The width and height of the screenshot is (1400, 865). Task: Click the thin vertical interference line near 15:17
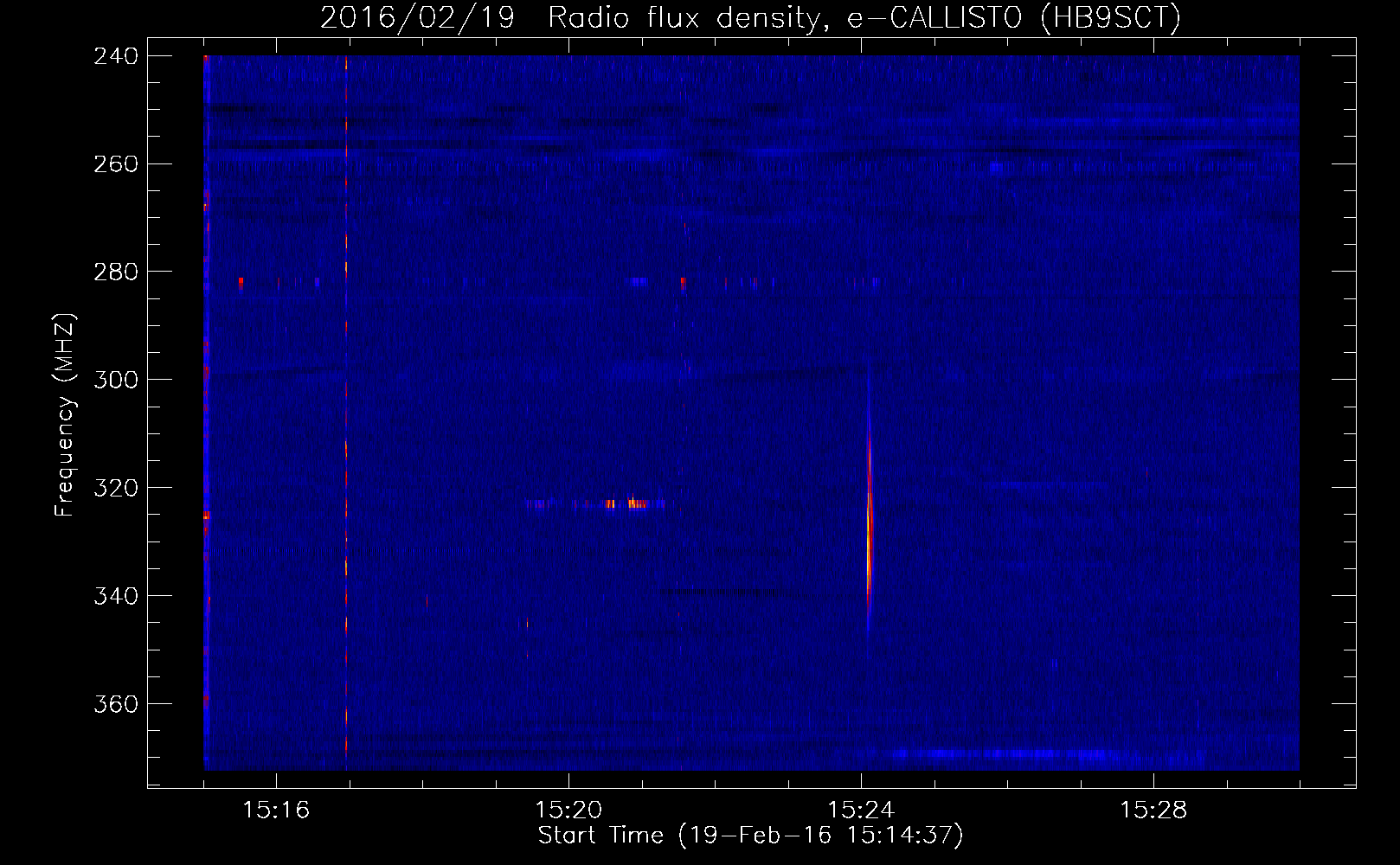point(346,413)
